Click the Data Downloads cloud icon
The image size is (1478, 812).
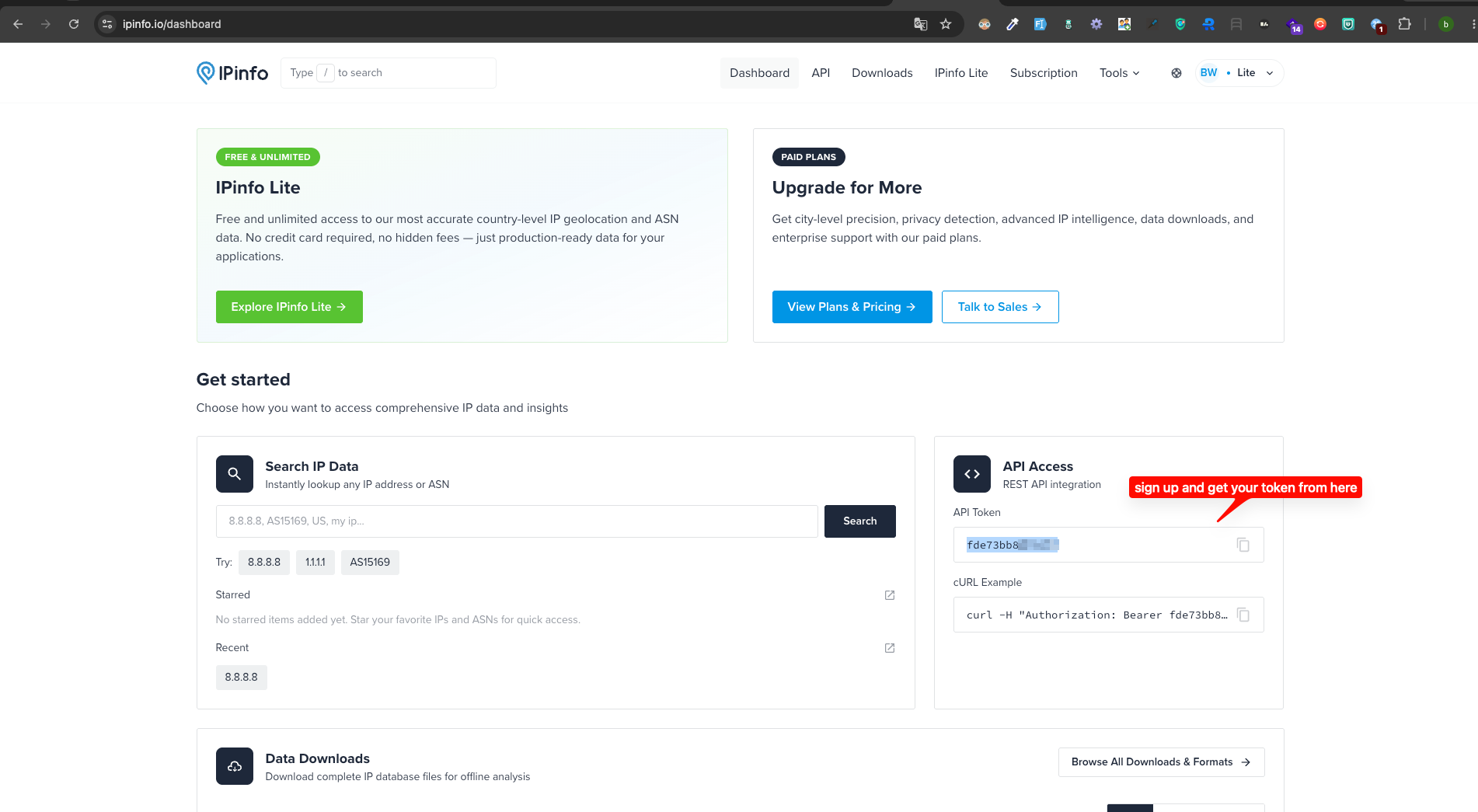click(235, 766)
